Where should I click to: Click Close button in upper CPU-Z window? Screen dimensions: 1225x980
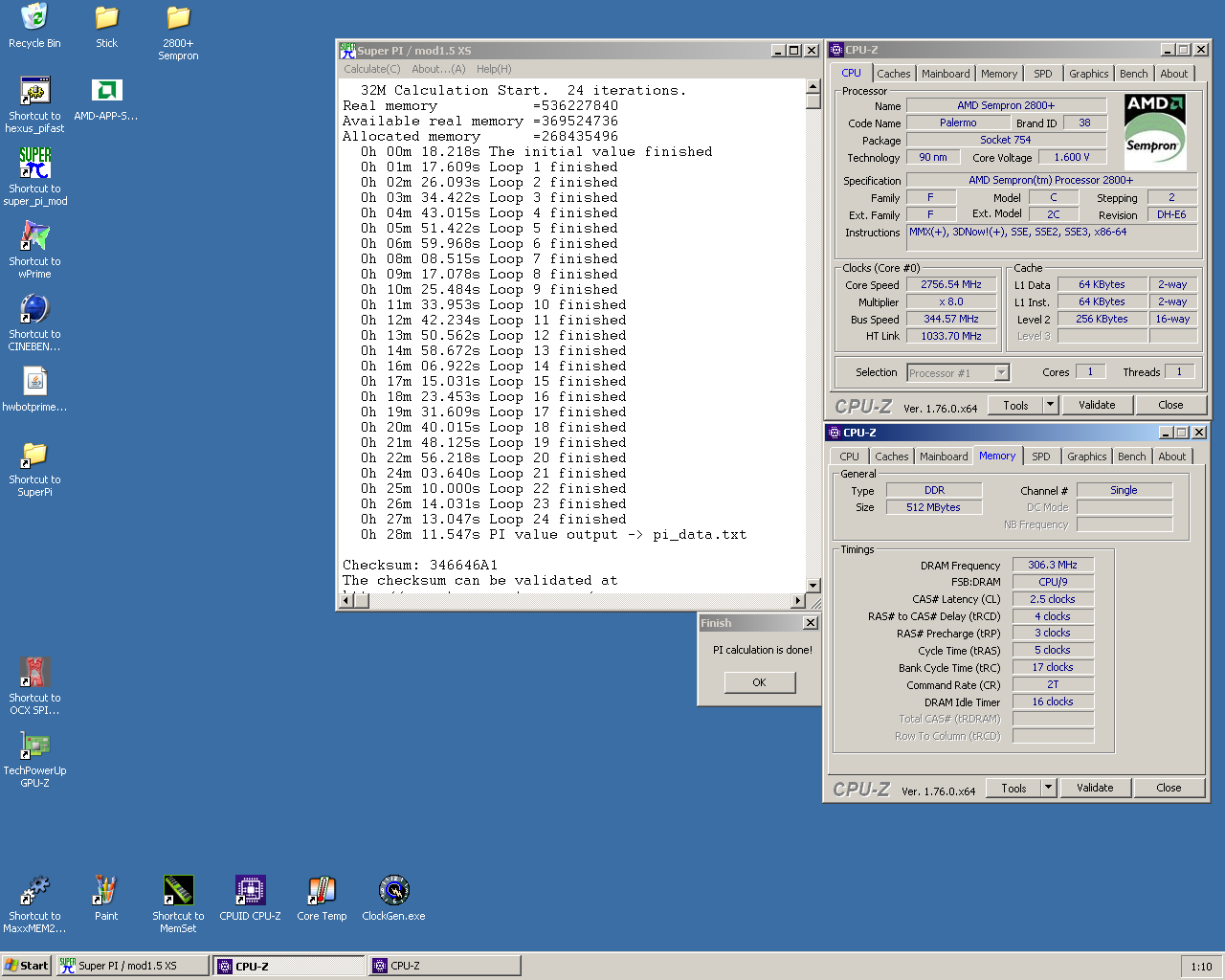click(x=1170, y=405)
